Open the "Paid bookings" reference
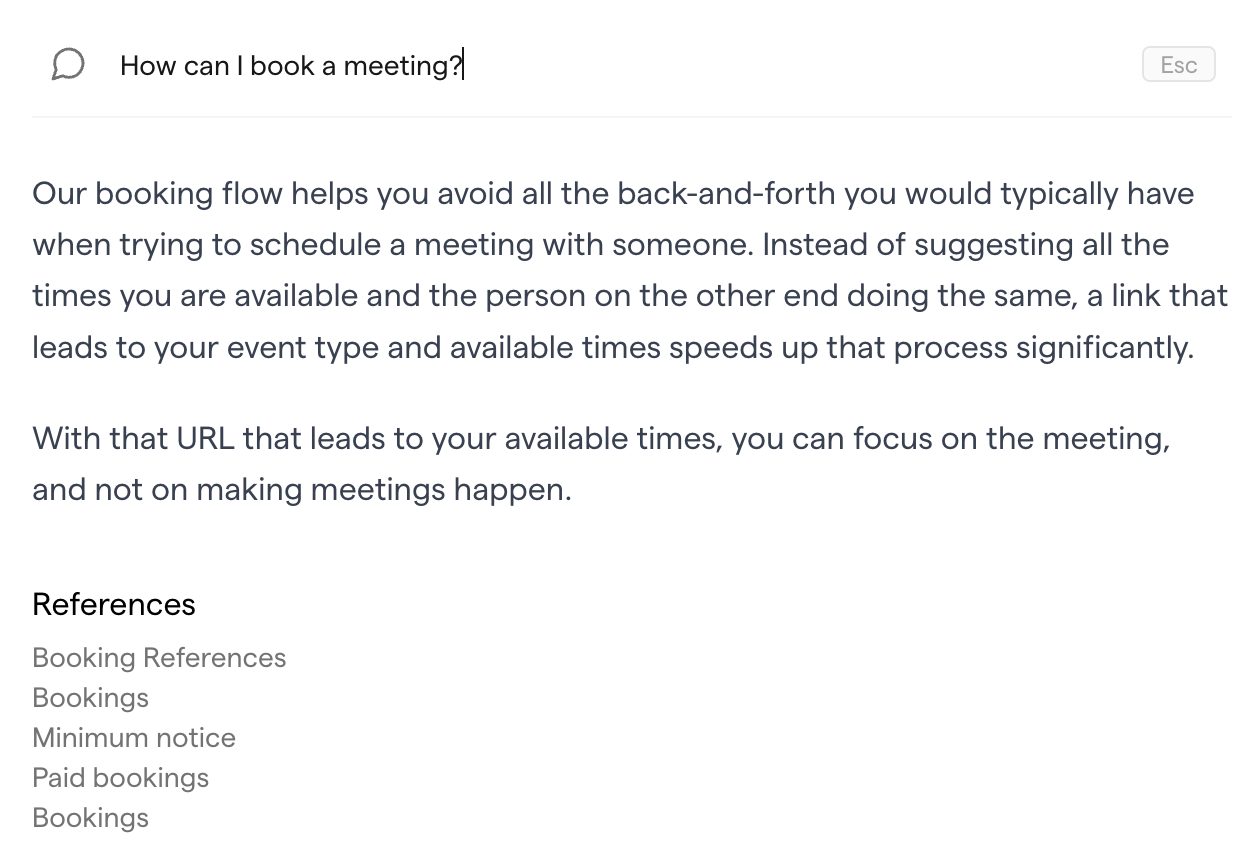The width and height of the screenshot is (1260, 854). (120, 778)
